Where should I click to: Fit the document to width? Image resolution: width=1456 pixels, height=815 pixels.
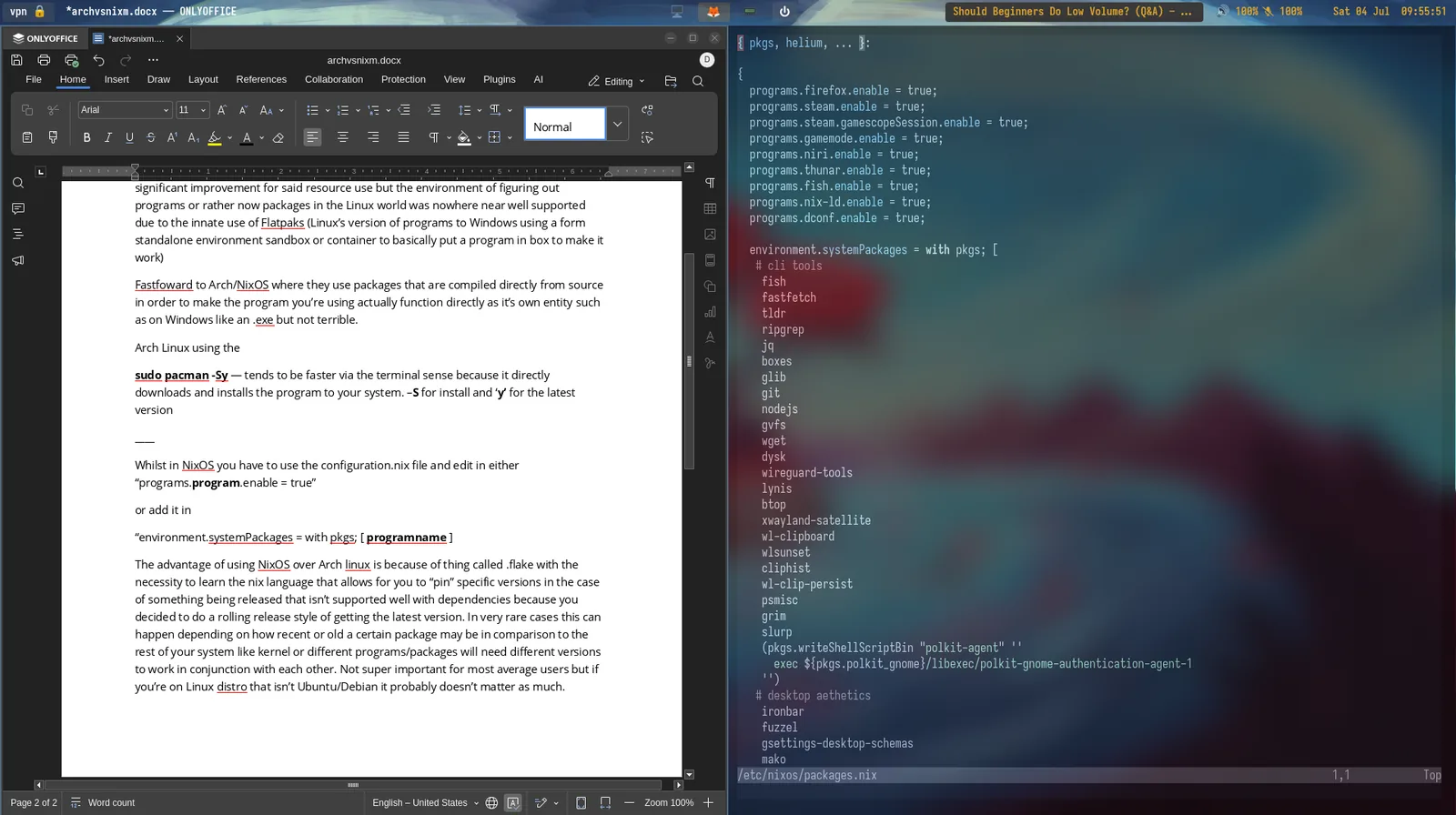point(605,802)
